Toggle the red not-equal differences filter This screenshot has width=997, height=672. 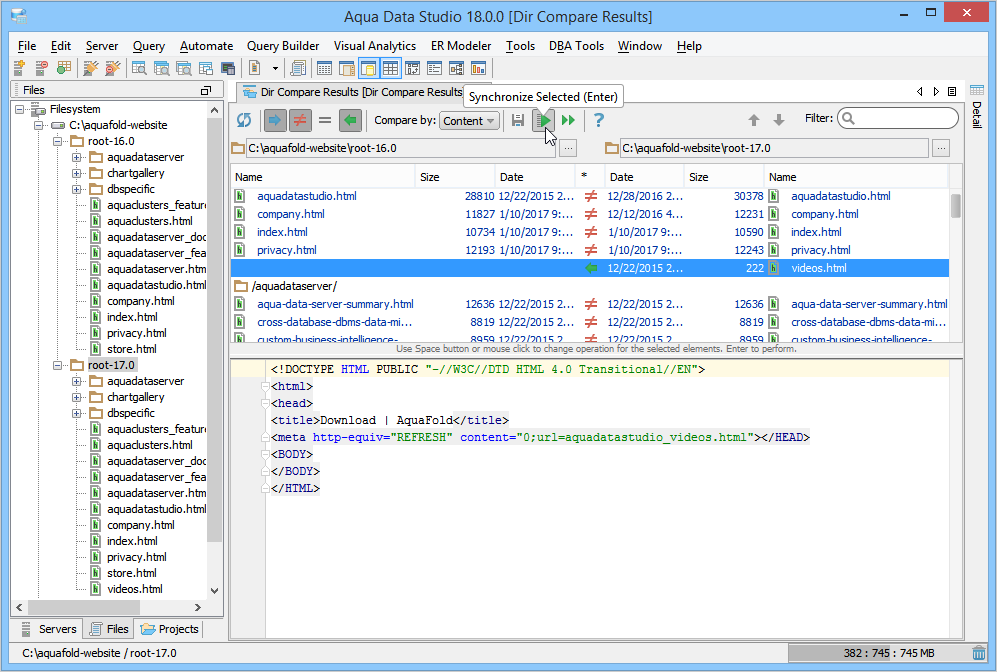(299, 120)
